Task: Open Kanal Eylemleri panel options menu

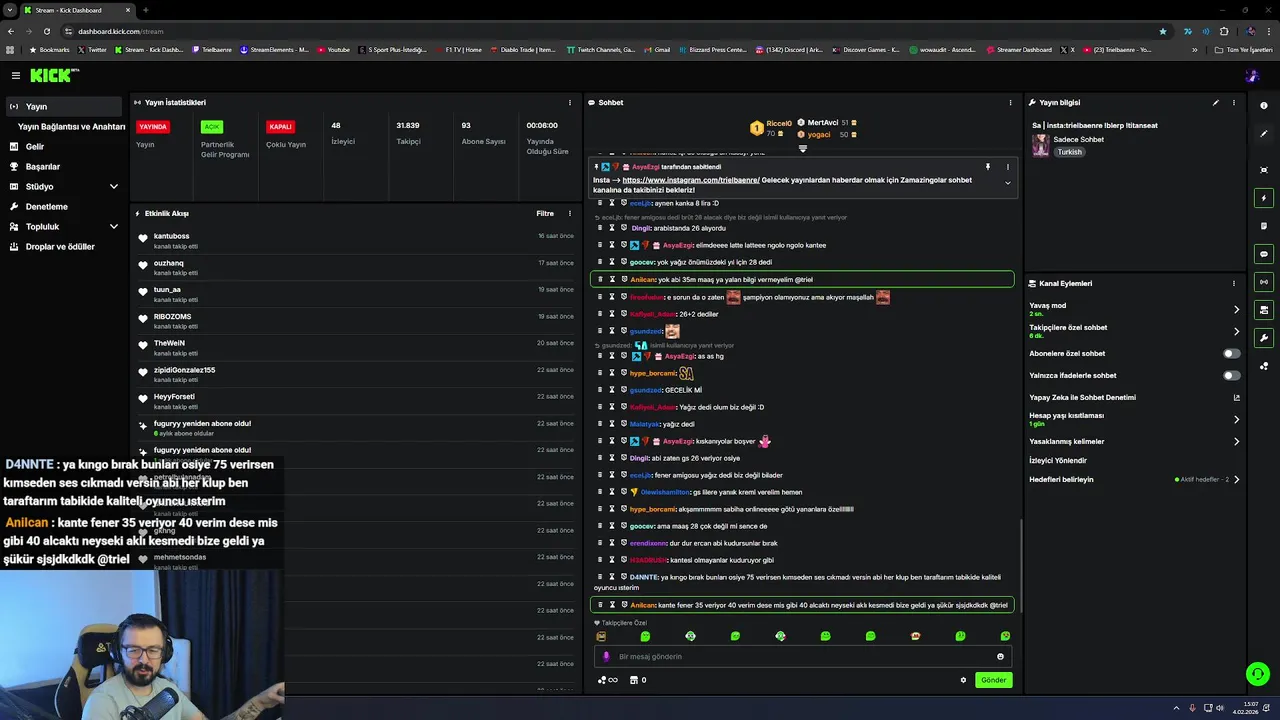Action: (x=1234, y=283)
